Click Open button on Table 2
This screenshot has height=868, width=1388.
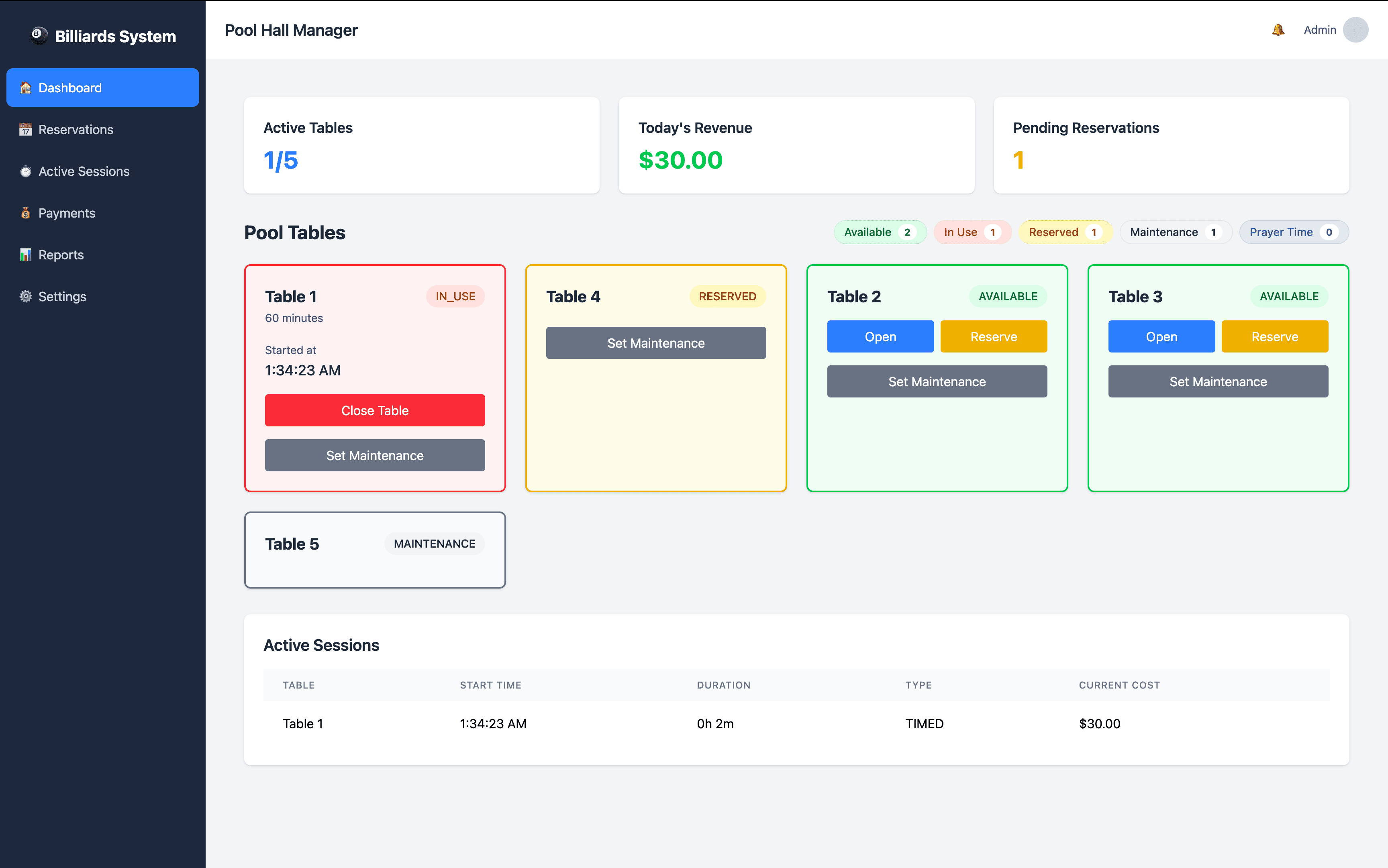point(880,337)
